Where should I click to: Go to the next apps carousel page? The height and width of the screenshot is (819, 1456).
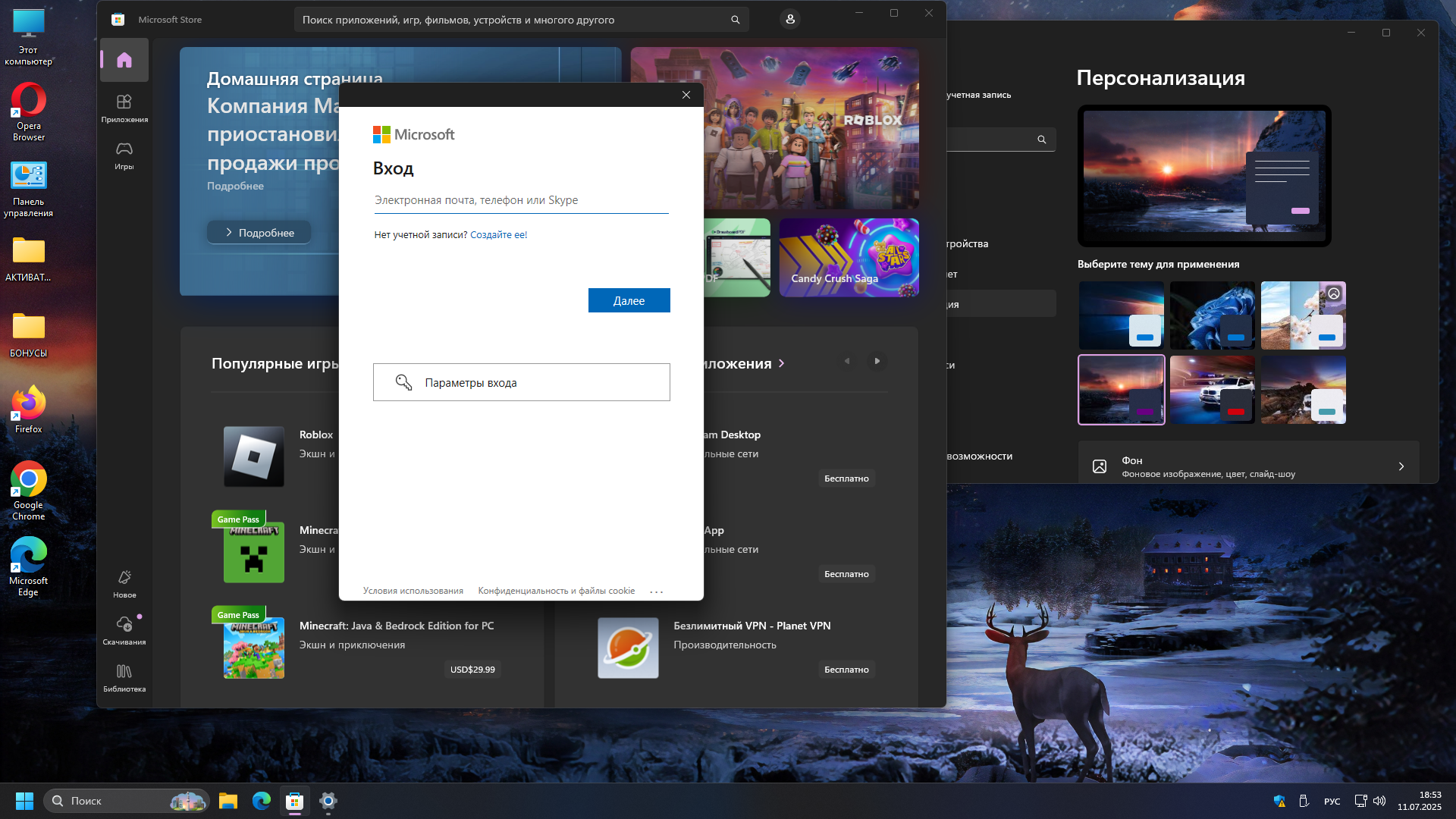[877, 361]
